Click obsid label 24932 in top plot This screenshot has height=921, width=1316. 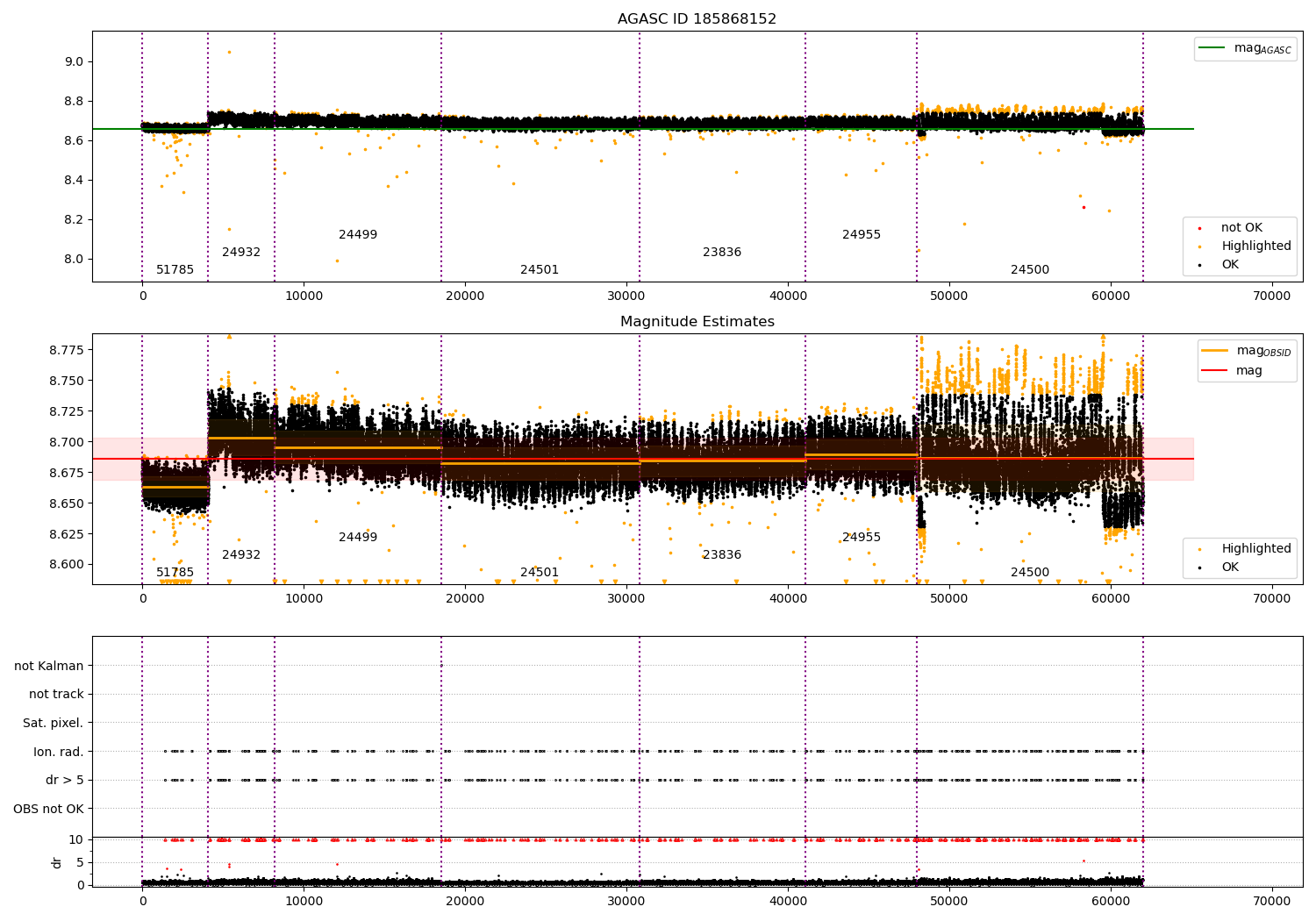[x=241, y=253]
